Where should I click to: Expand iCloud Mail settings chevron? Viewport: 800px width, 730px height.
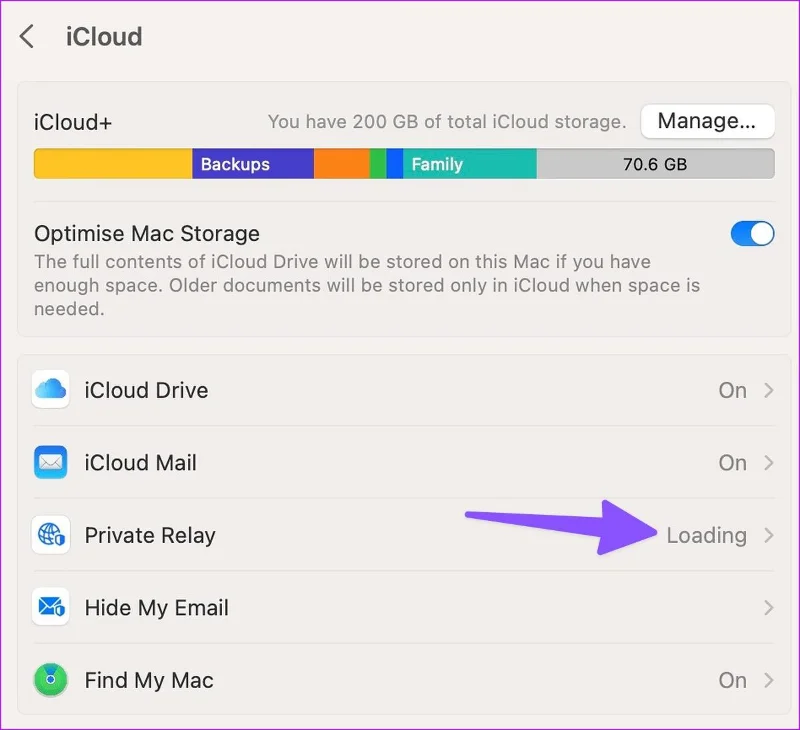pyautogui.click(x=768, y=463)
